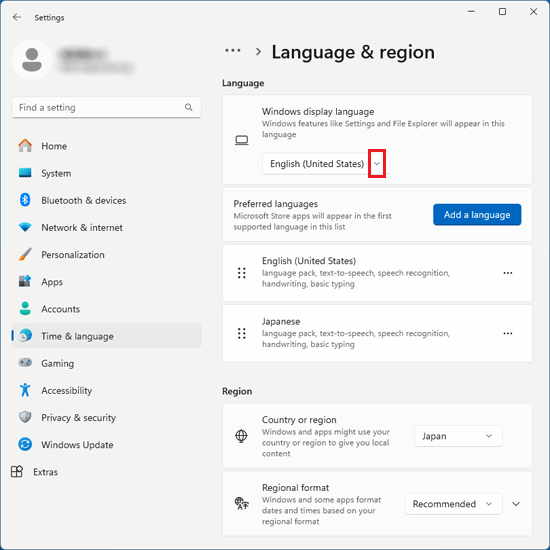Click the Privacy shield icon
The image size is (550, 550).
coord(25,417)
